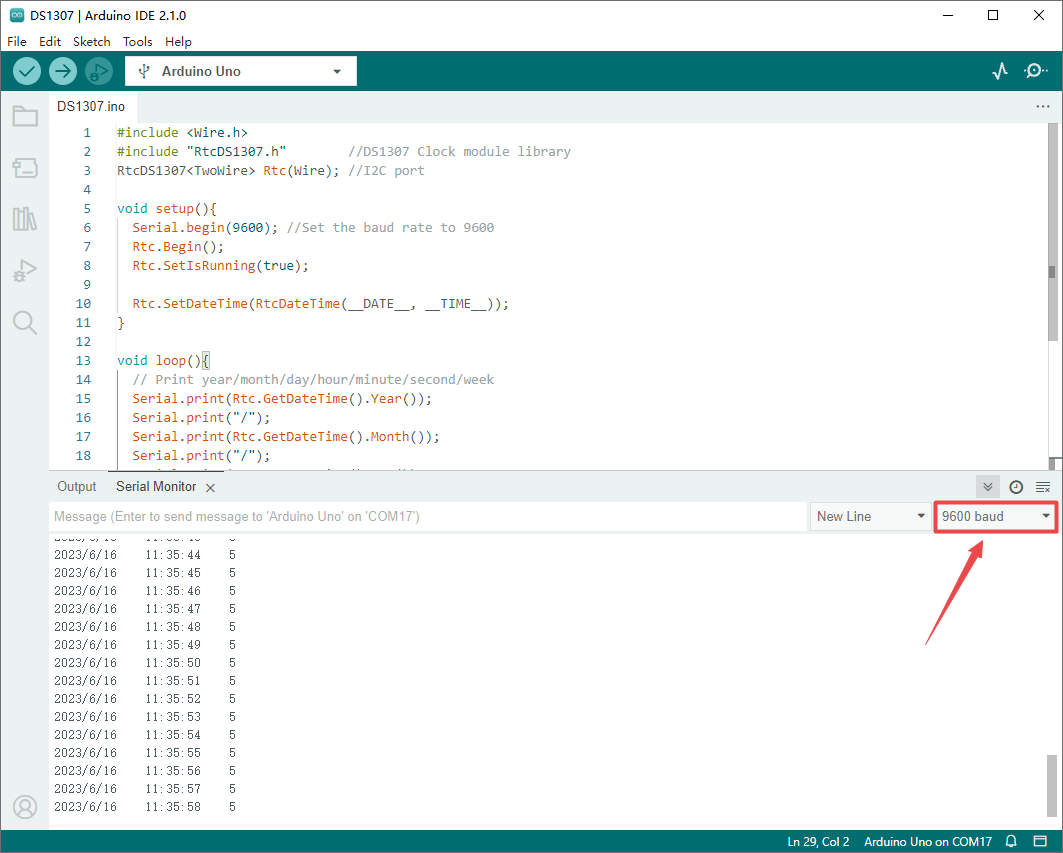Click line number 10 in the gutter
The width and height of the screenshot is (1063, 853).
coord(83,304)
